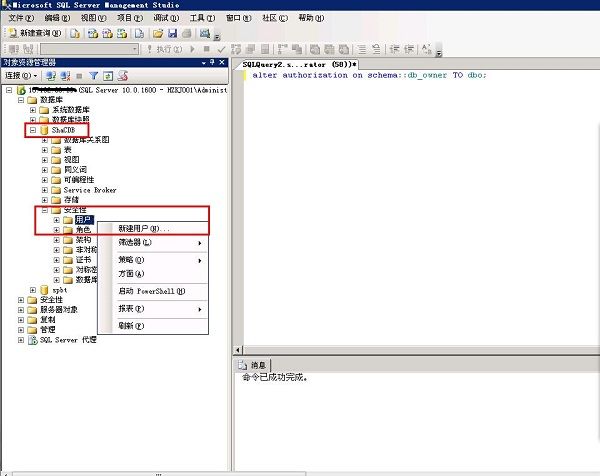Click the Filter funnel icon in Object Explorer
The width and height of the screenshot is (600, 476).
[93, 76]
